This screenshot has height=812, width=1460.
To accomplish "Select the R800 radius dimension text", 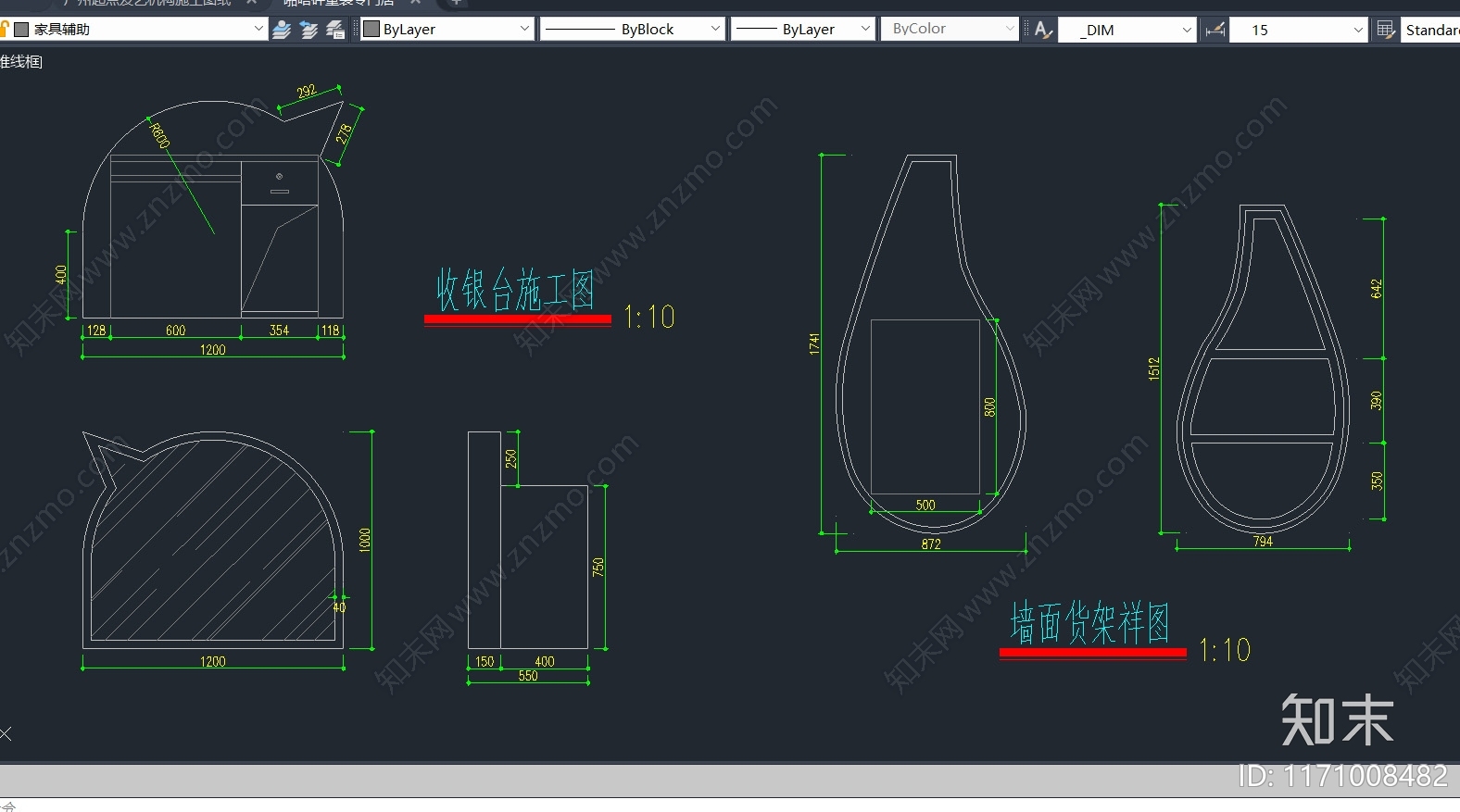I will coord(159,135).
